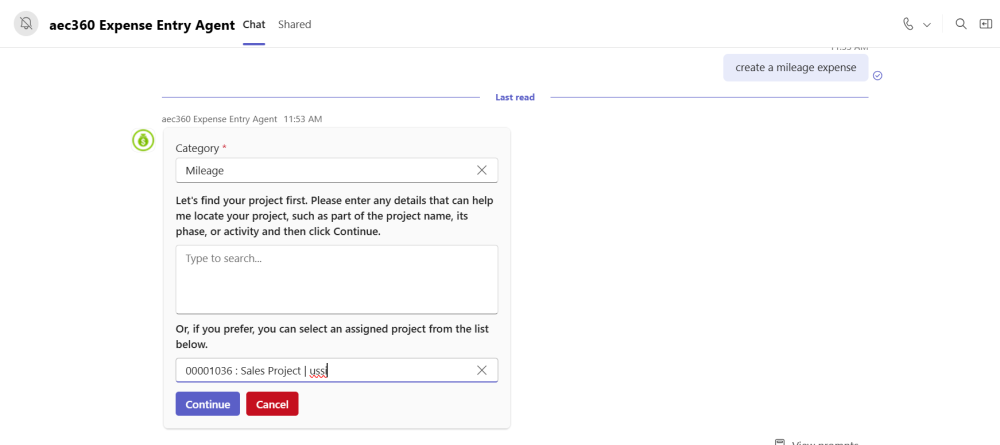Clear the assigned project selection

[x=482, y=370]
